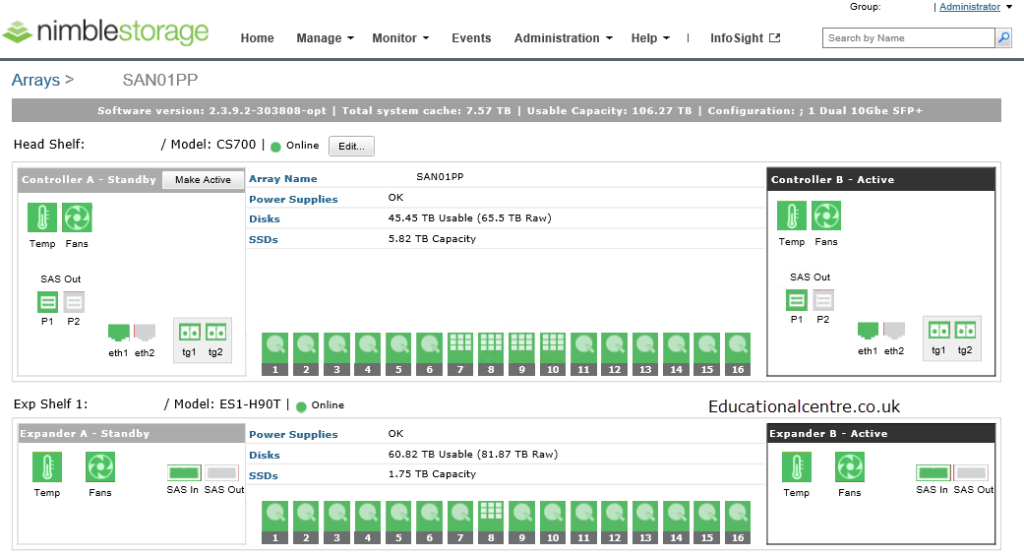1024x556 pixels.
Task: Open the Events menu item
Action: pos(471,38)
